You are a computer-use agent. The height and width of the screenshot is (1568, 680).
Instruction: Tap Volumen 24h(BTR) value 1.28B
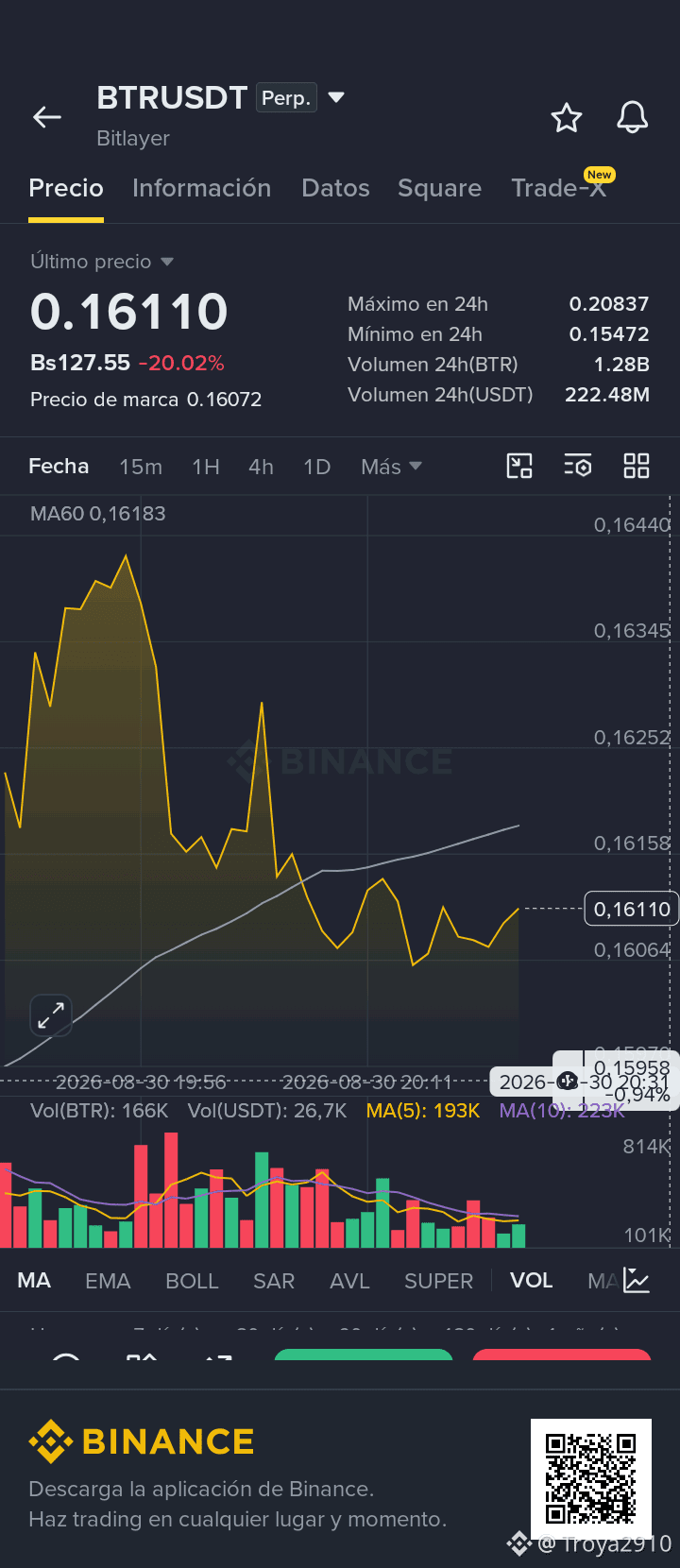[621, 365]
